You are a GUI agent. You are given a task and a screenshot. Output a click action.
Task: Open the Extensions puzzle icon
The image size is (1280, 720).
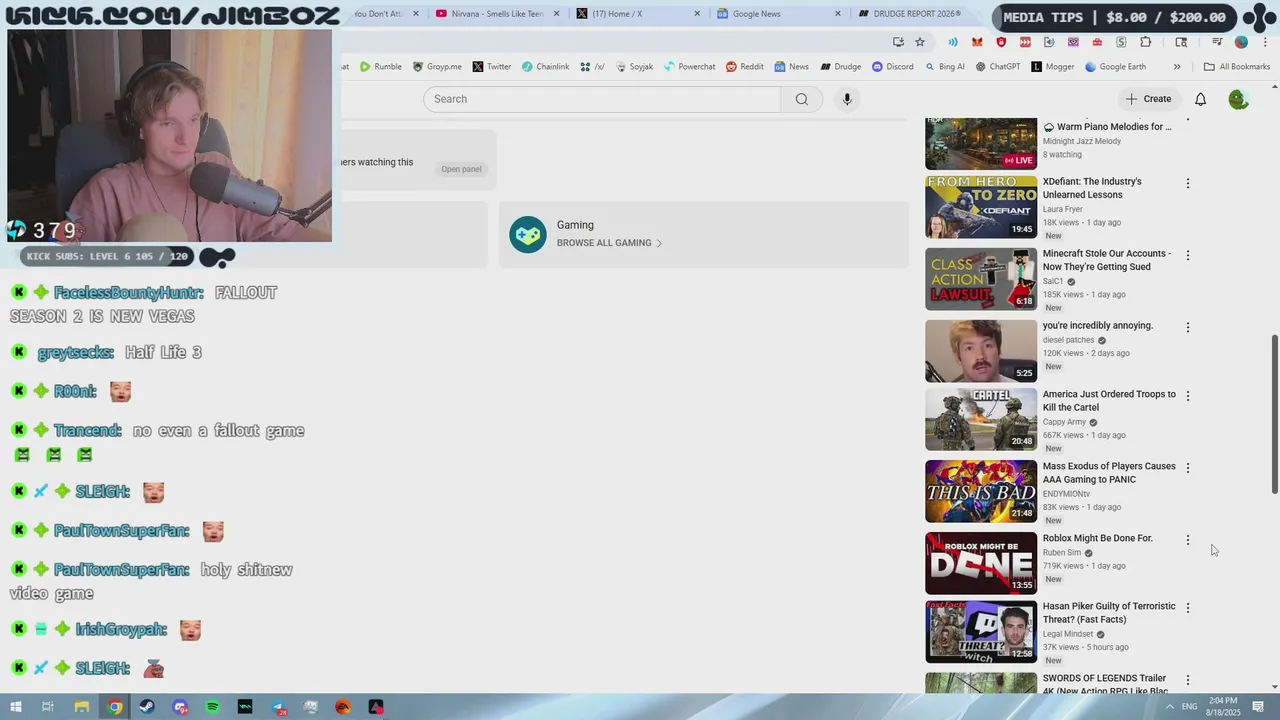pyautogui.click(x=1146, y=42)
